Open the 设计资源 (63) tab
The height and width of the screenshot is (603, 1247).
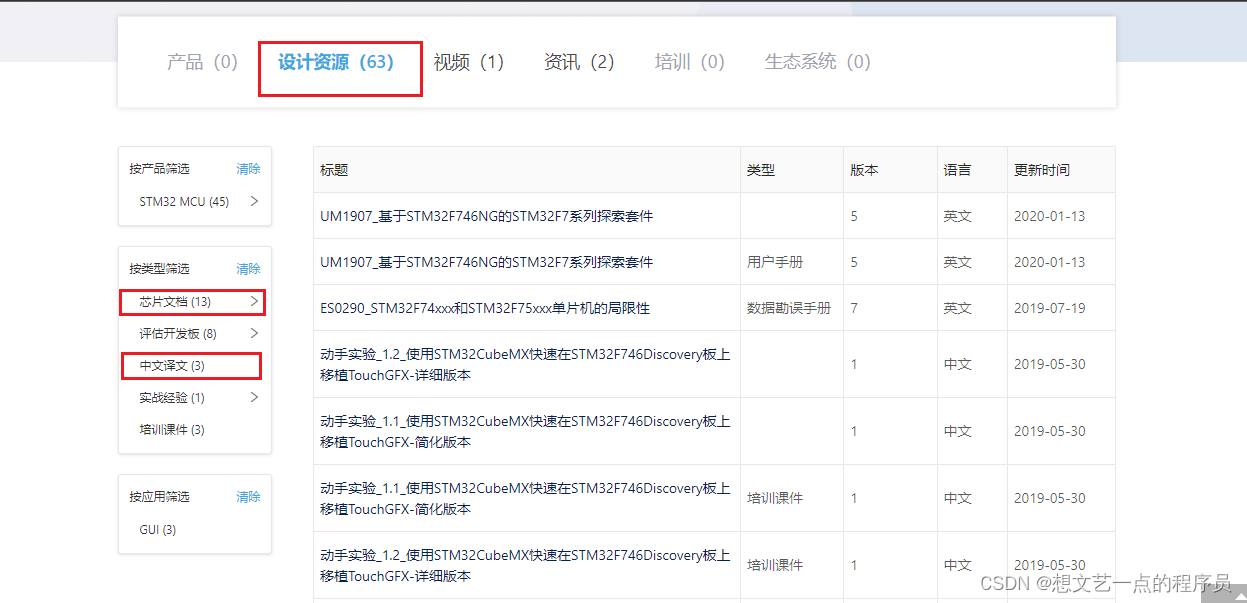click(336, 62)
